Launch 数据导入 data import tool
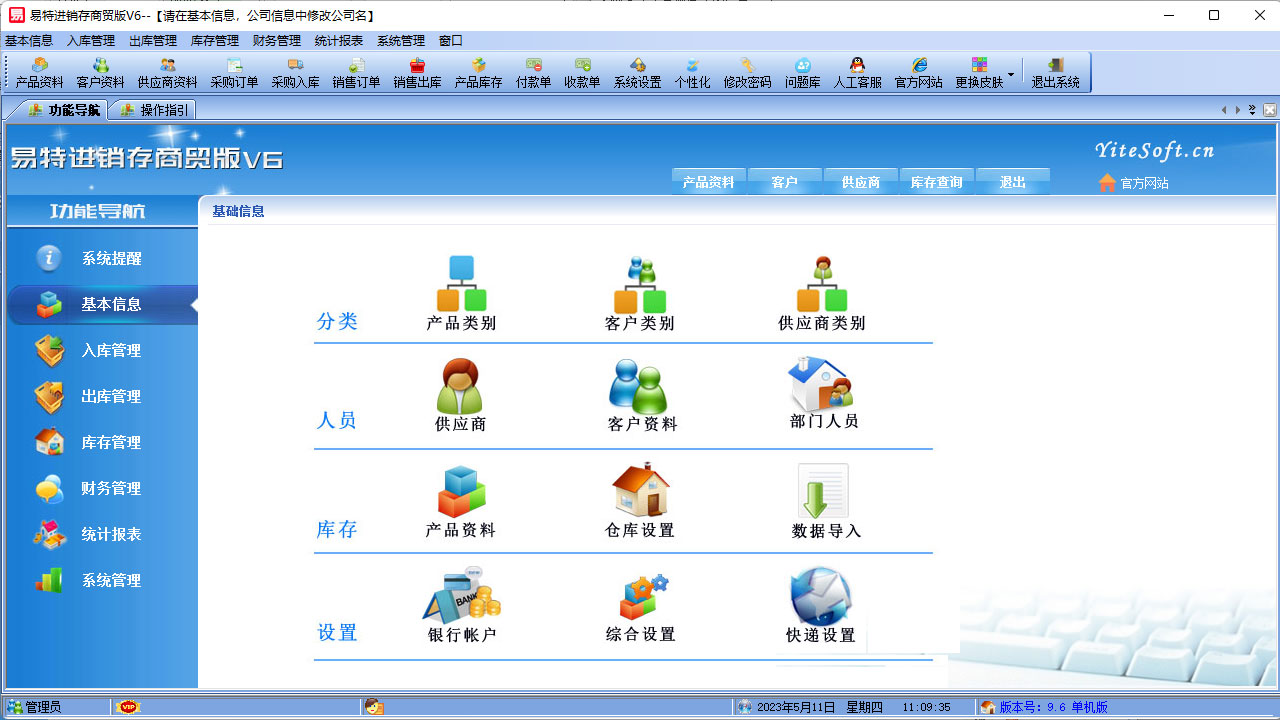The width and height of the screenshot is (1280, 720). 821,495
